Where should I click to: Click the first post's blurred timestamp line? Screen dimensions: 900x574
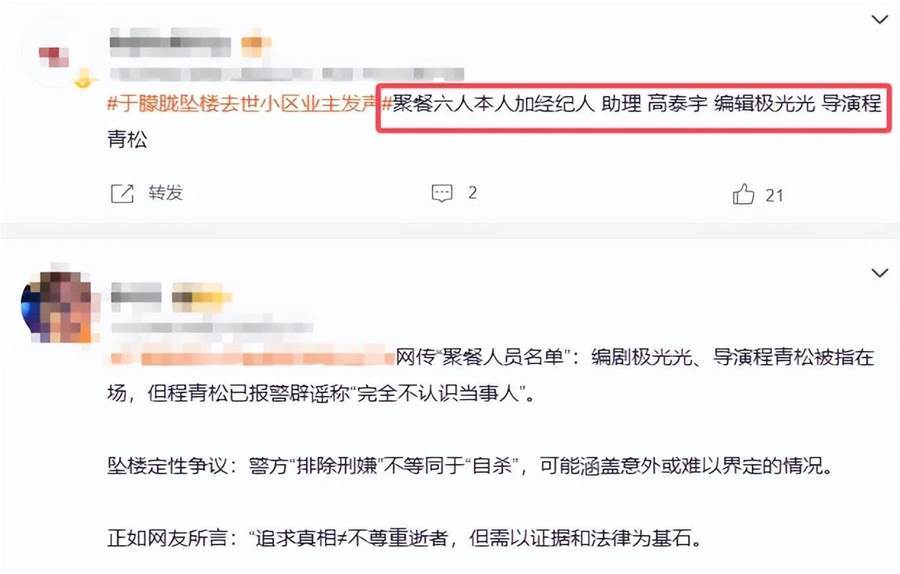point(286,74)
